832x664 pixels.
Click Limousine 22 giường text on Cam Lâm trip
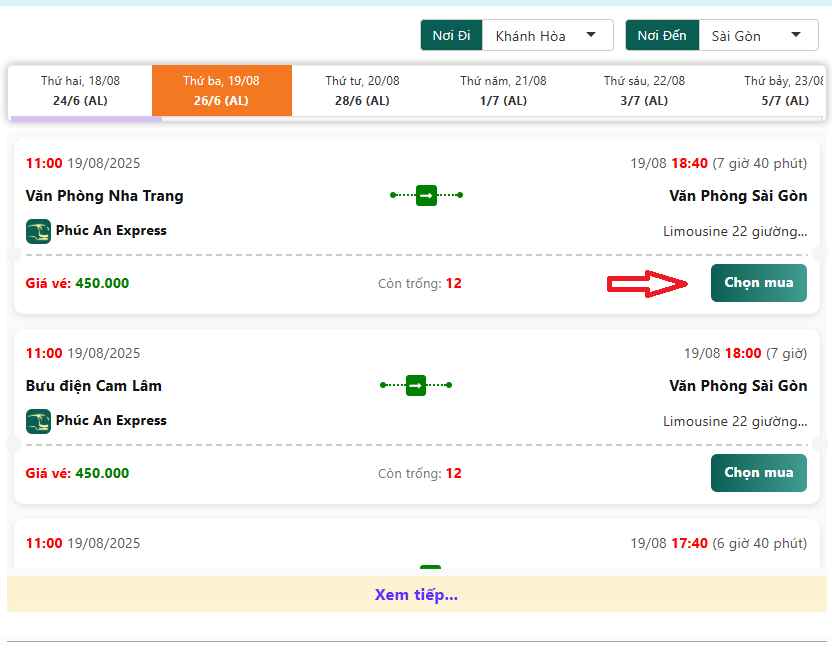735,421
